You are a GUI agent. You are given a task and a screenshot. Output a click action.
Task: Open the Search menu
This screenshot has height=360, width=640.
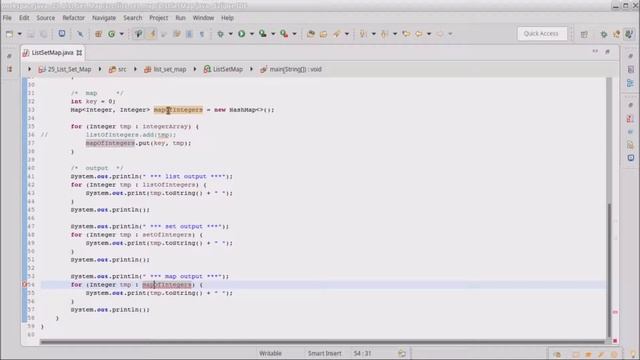[x=133, y=18]
